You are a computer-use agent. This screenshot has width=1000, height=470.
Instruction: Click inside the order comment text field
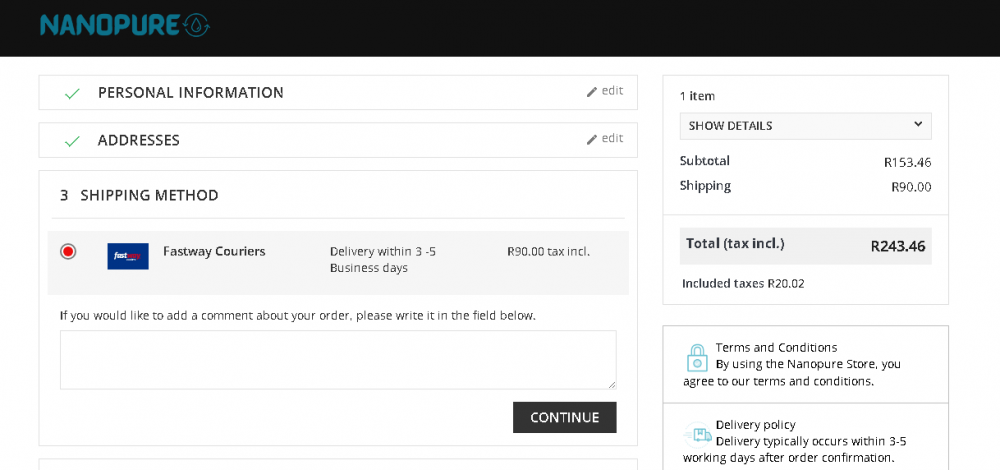click(x=337, y=359)
